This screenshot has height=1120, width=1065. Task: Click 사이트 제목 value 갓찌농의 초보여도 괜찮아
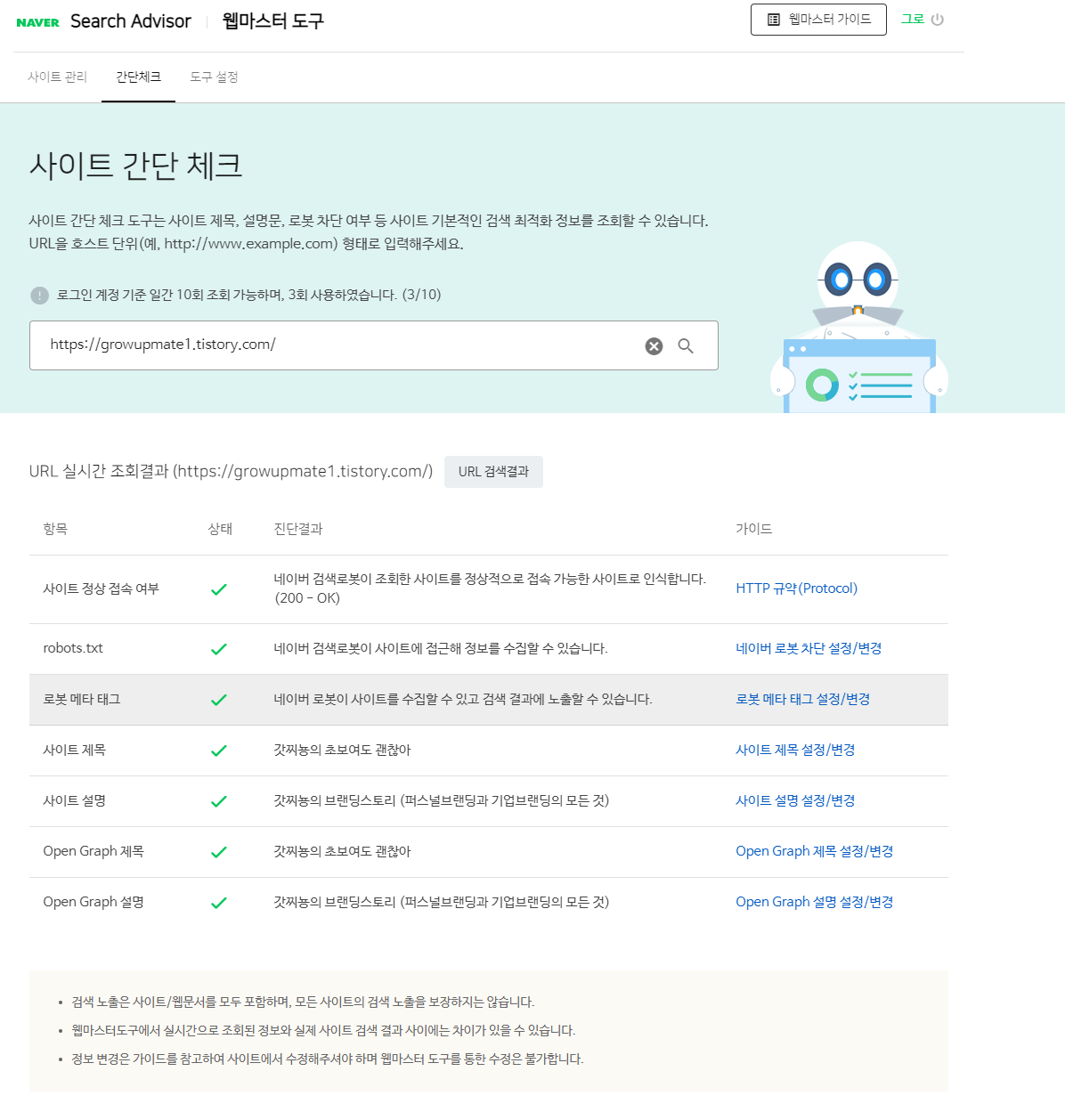[342, 750]
